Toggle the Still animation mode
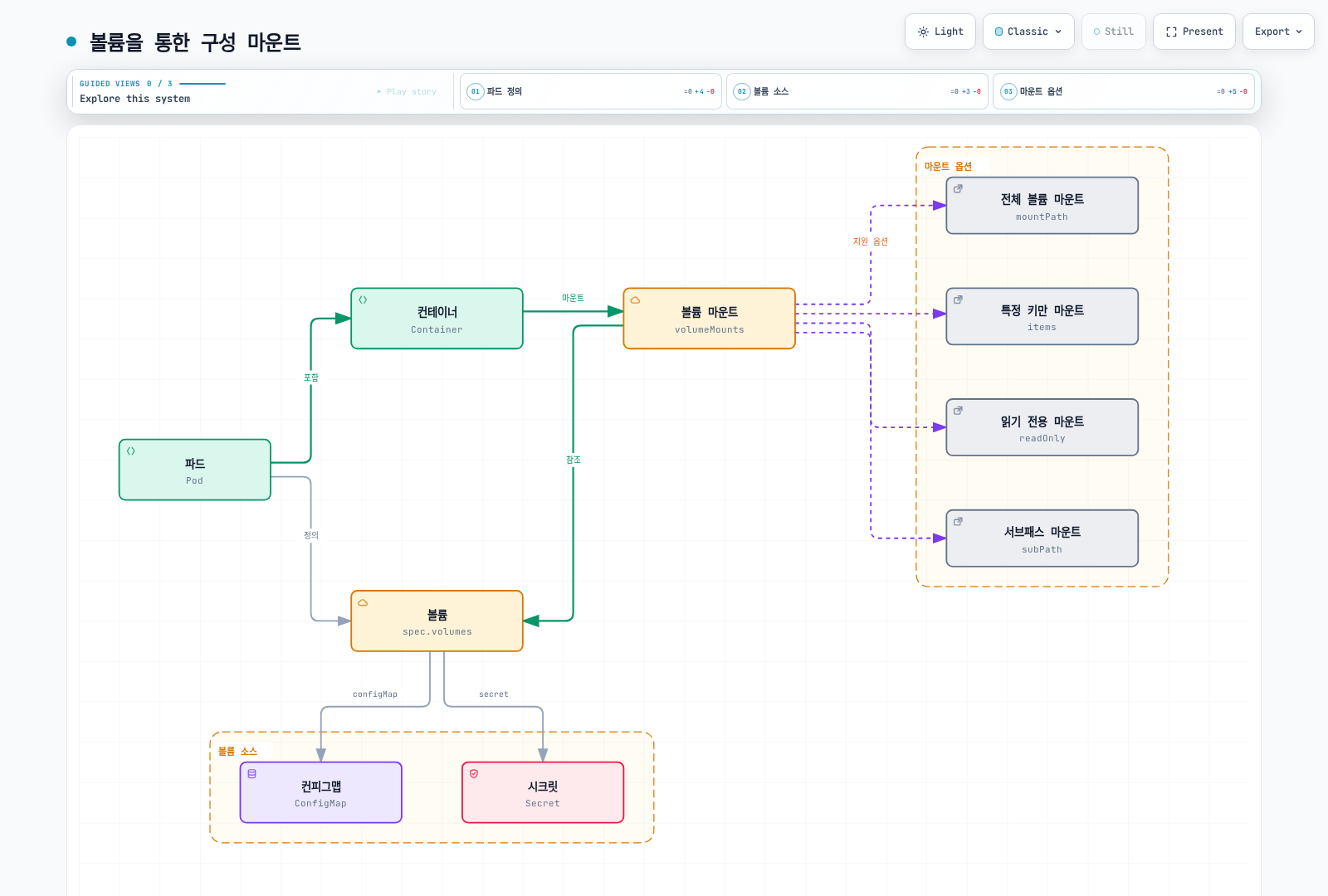Image resolution: width=1328 pixels, height=896 pixels. (x=1114, y=32)
